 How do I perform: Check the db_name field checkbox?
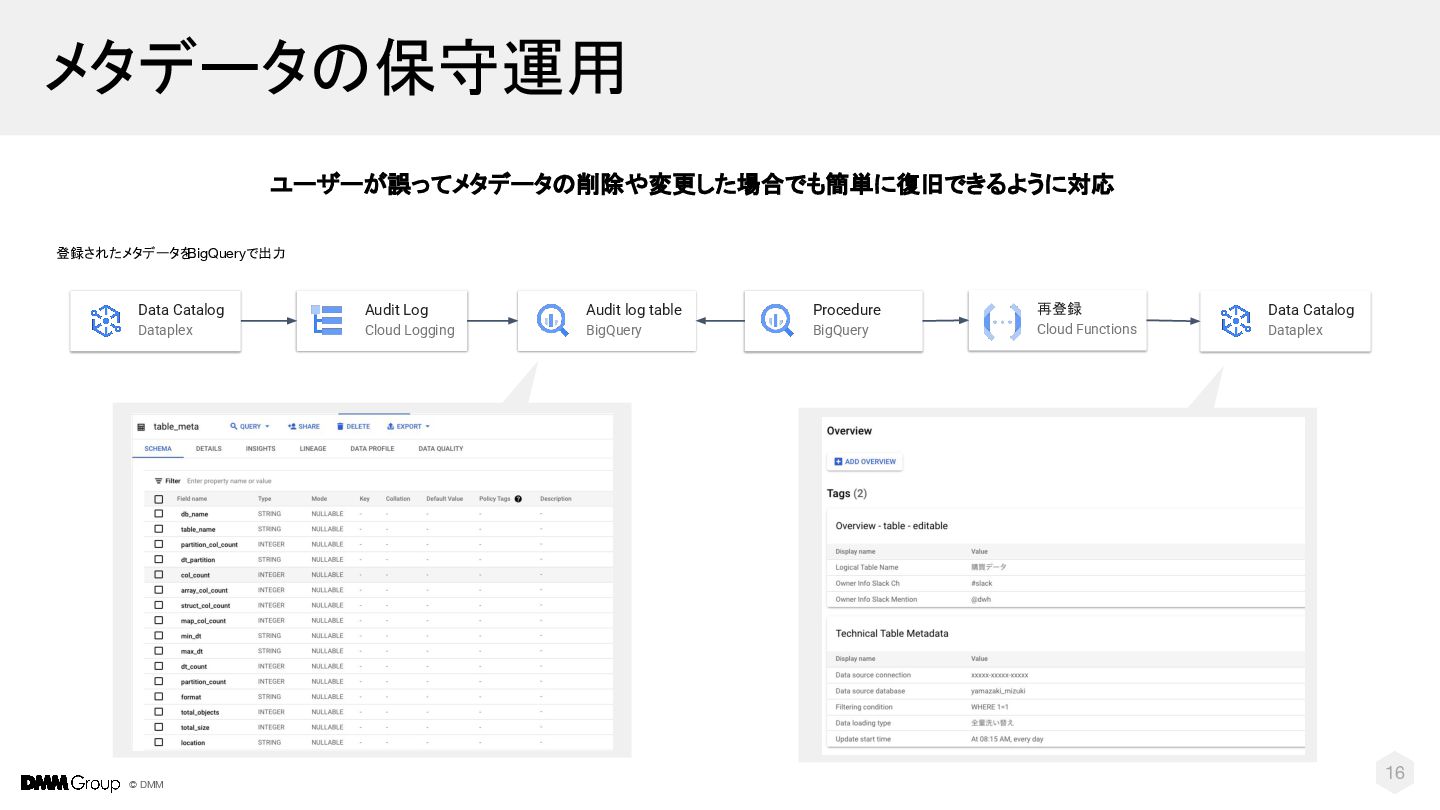click(x=158, y=514)
